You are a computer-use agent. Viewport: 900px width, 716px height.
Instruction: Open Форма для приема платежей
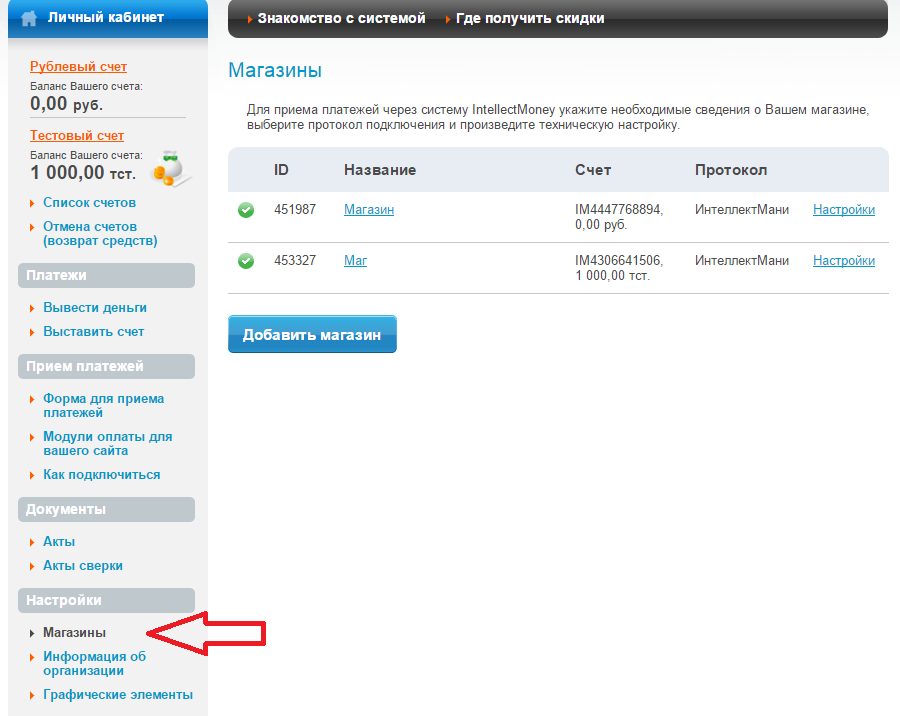point(103,405)
